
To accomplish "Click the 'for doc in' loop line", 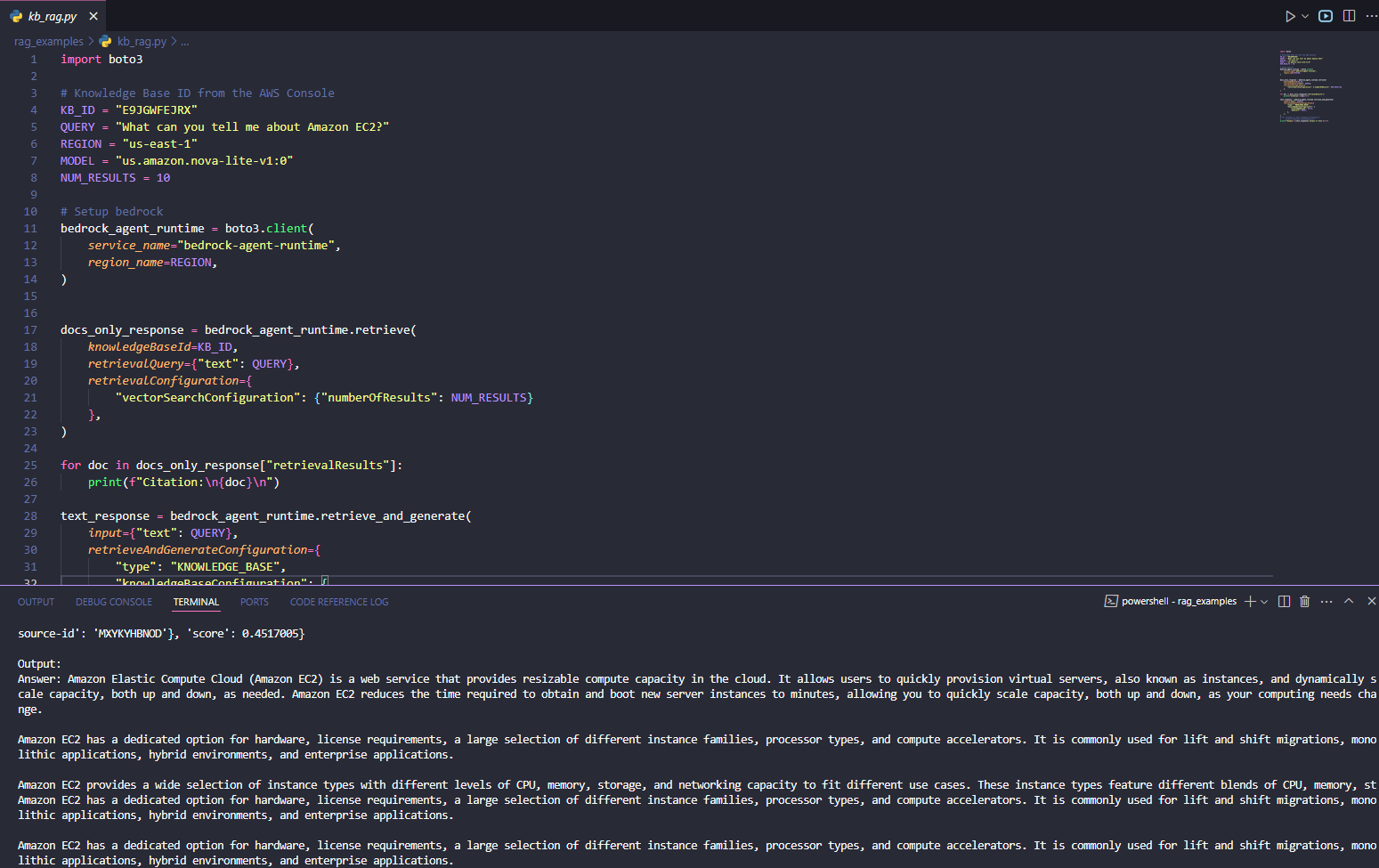I will pos(231,465).
